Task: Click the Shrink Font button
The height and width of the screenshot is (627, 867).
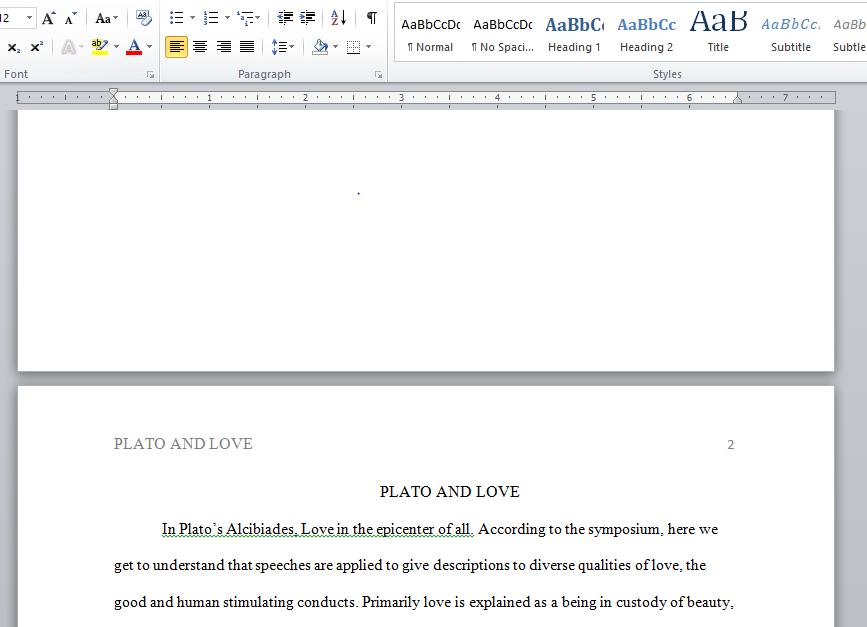Action: [70, 18]
